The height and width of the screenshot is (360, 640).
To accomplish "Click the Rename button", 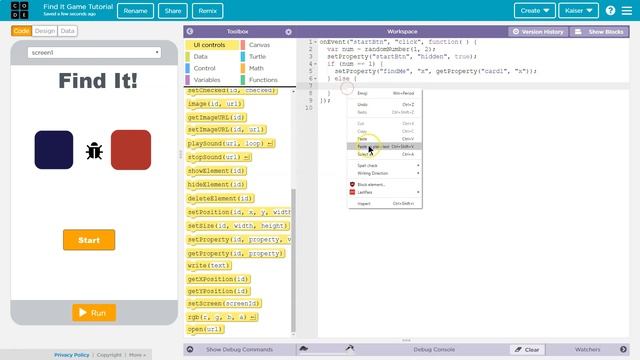I will [136, 11].
